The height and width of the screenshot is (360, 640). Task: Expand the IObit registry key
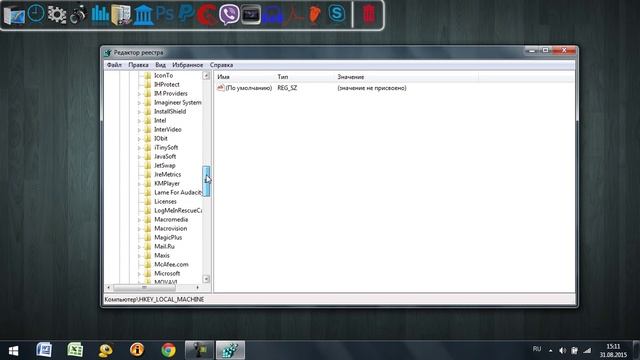pyautogui.click(x=139, y=139)
